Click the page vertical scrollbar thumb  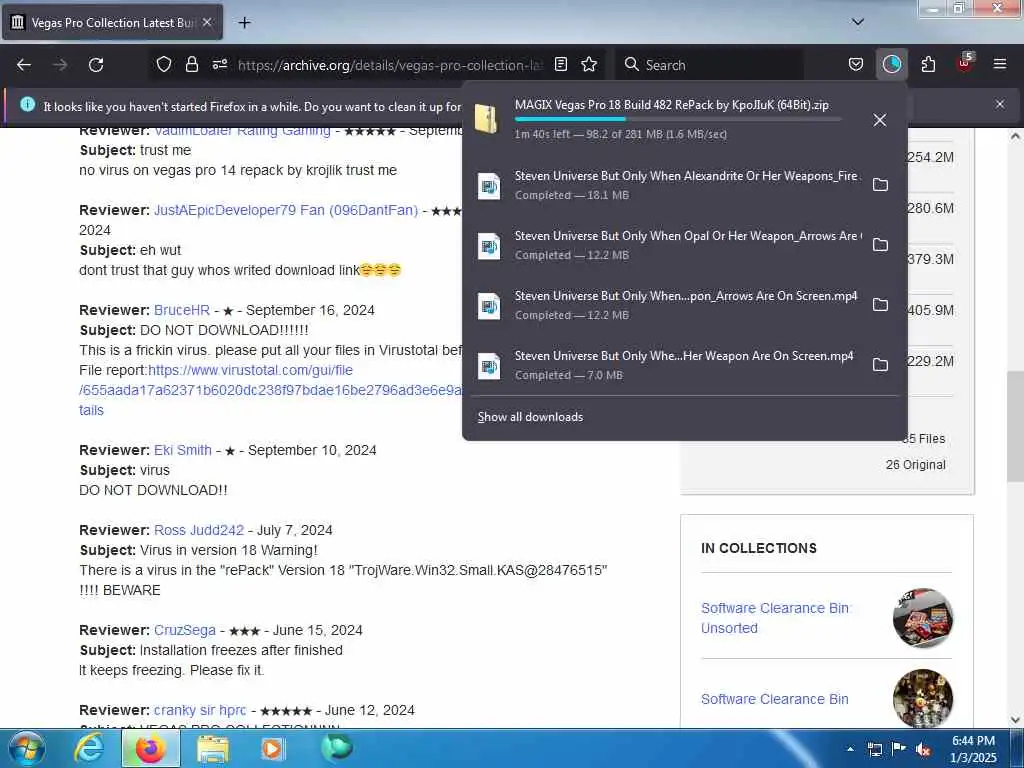click(x=1015, y=426)
